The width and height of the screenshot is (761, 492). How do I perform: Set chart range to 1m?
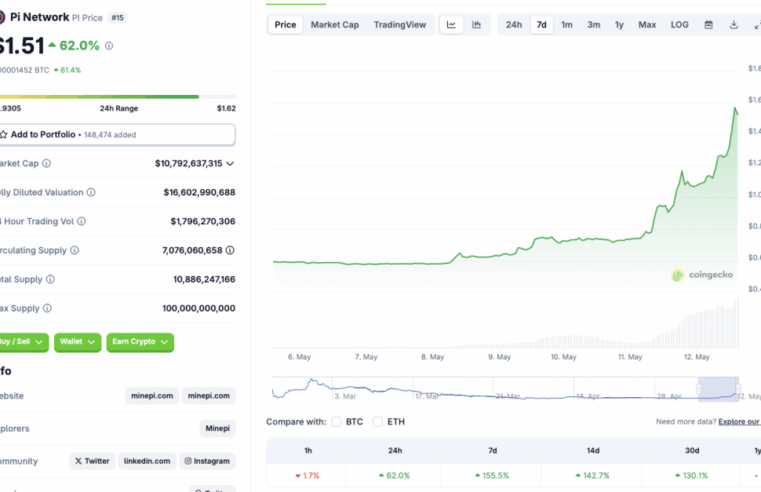tap(567, 25)
